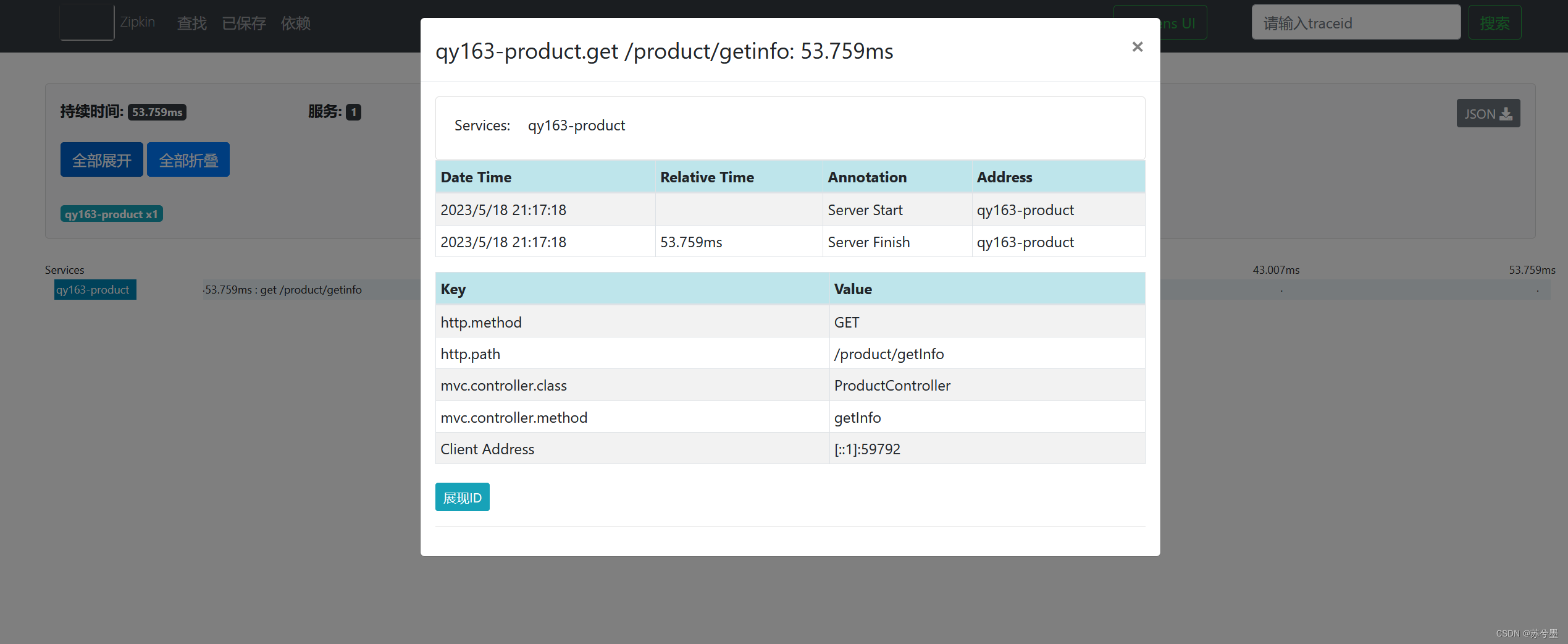Click the partially hidden UI button in navbar
This screenshot has height=644, width=1568.
(1183, 23)
